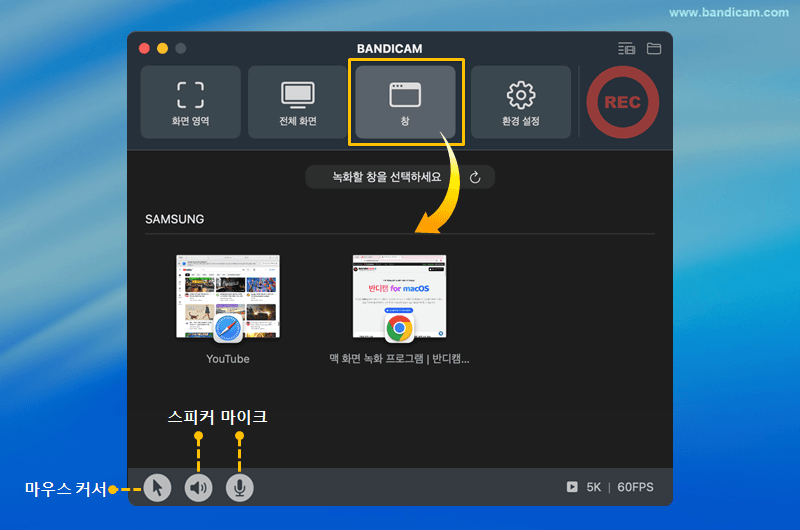Viewport: 800px width, 530px height.
Task: Close the Bandicam window with red button
Action: (144, 48)
